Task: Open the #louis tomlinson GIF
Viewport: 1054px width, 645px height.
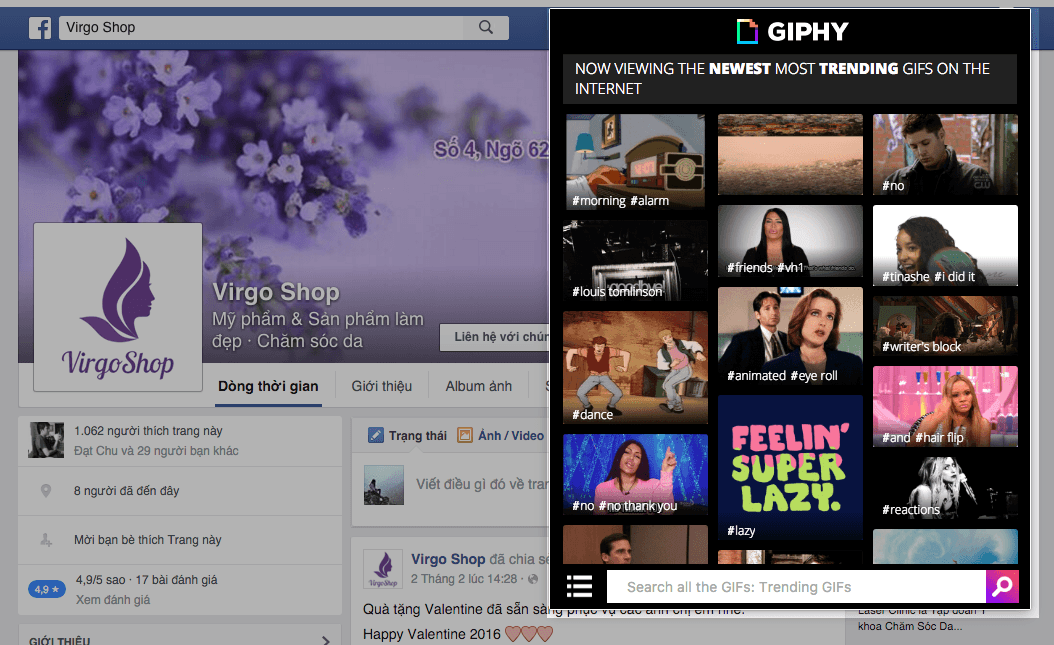Action: tap(635, 261)
